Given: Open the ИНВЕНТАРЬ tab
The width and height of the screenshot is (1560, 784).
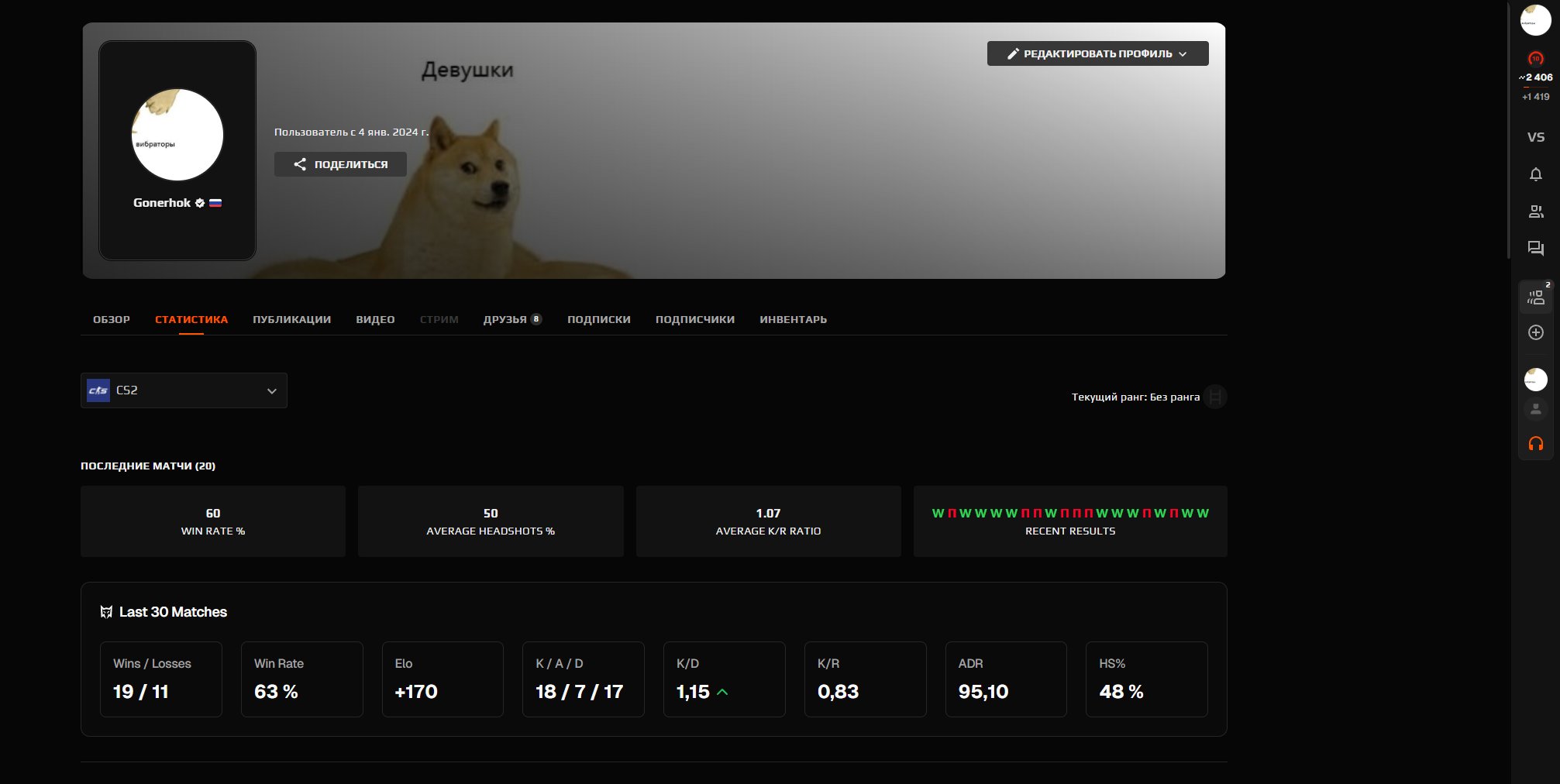Looking at the screenshot, I should [793, 319].
